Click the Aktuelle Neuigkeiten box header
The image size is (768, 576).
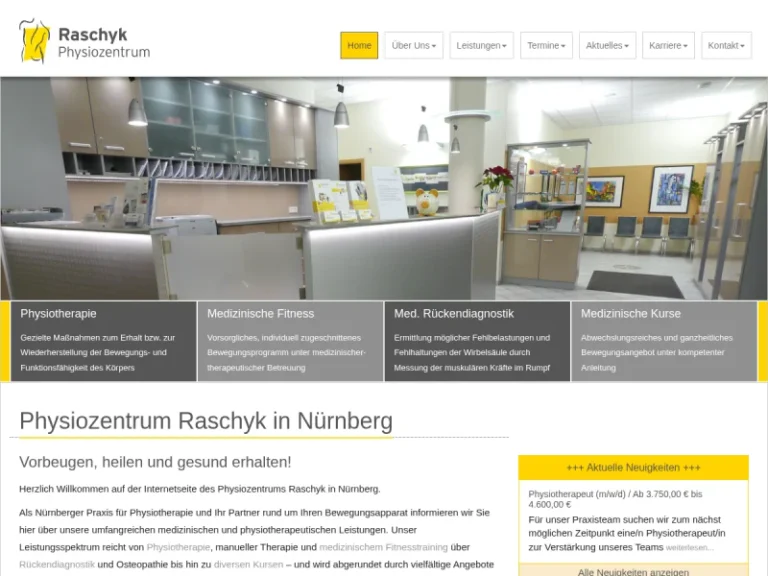coord(633,468)
